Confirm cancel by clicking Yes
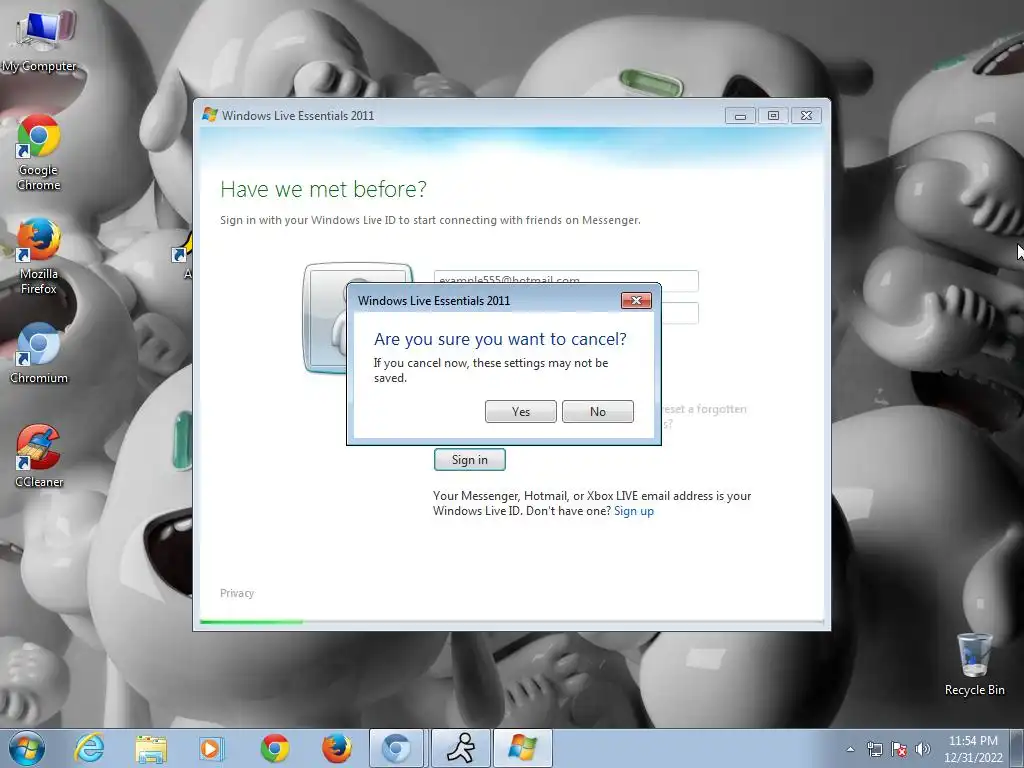Viewport: 1024px width, 768px height. tap(520, 411)
